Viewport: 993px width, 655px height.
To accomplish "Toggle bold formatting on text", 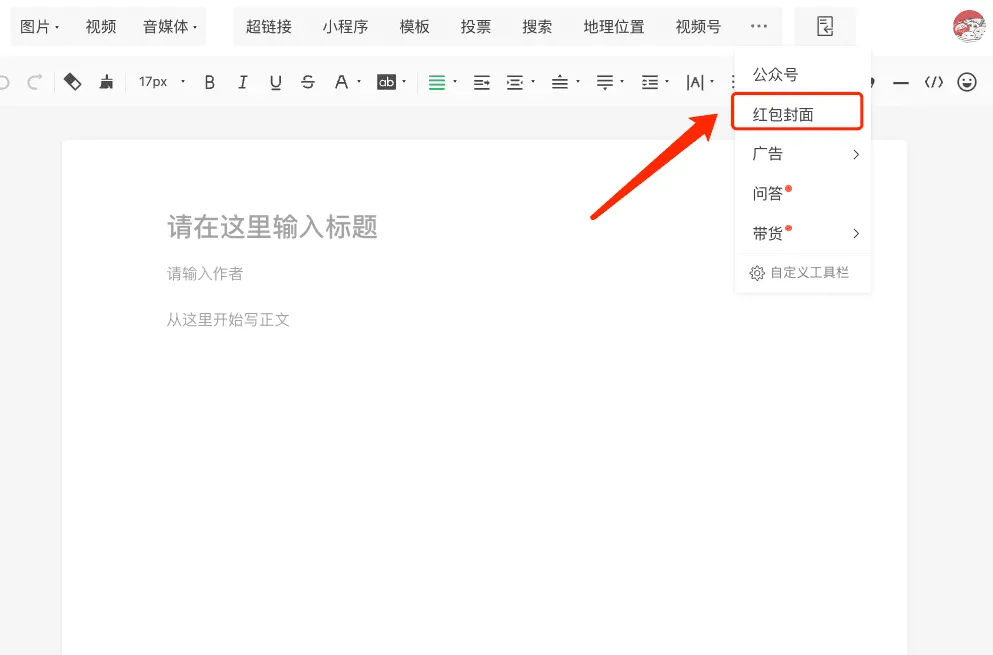I will (209, 82).
